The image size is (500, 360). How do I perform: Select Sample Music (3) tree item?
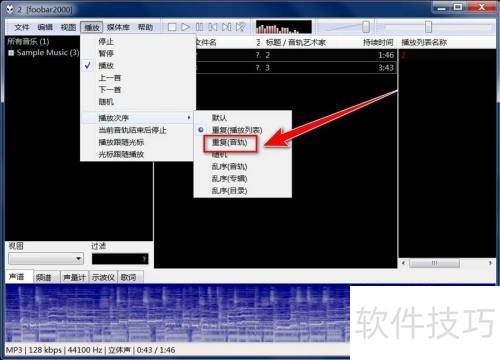tap(48, 53)
